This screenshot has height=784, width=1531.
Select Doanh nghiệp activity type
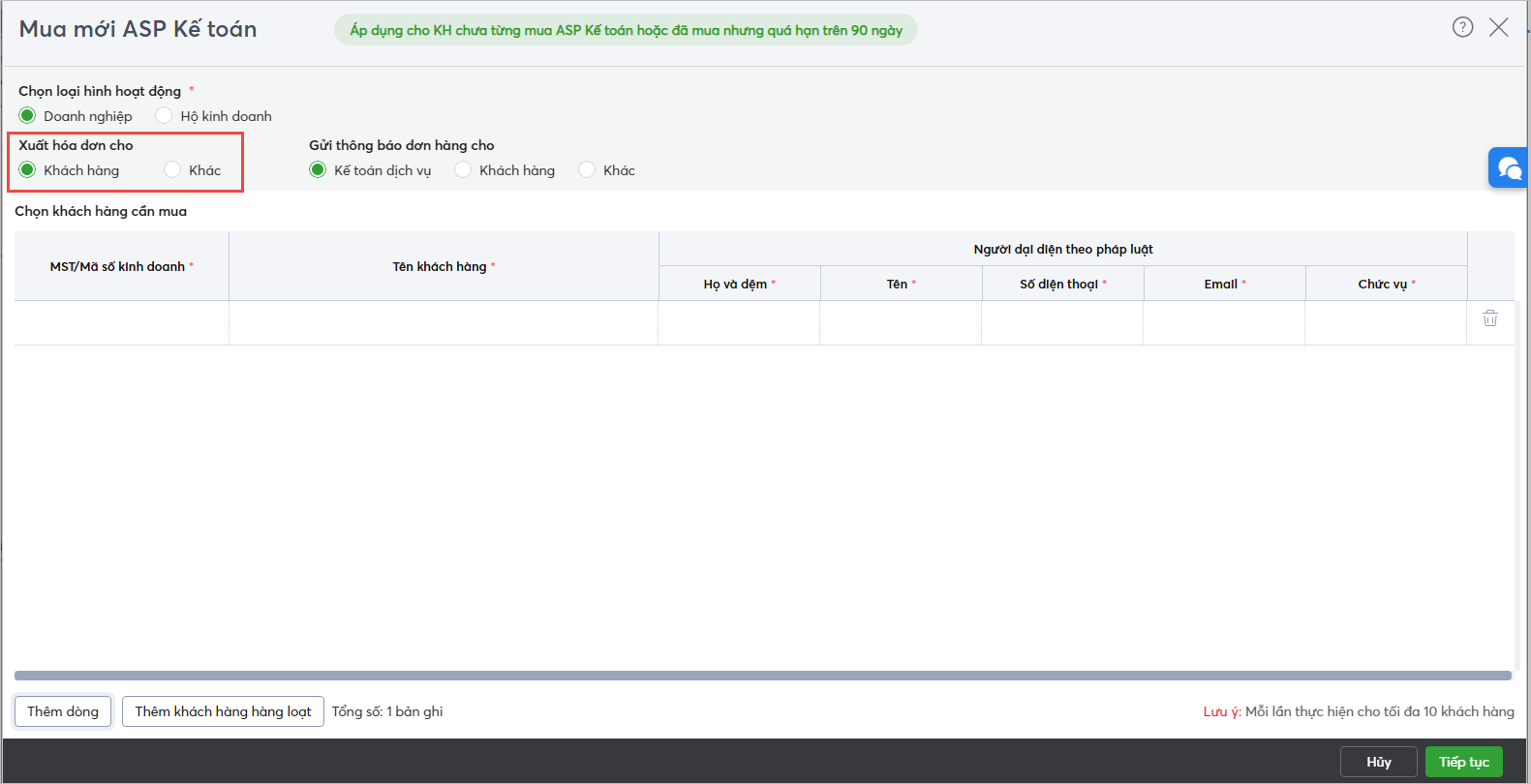[x=27, y=116]
